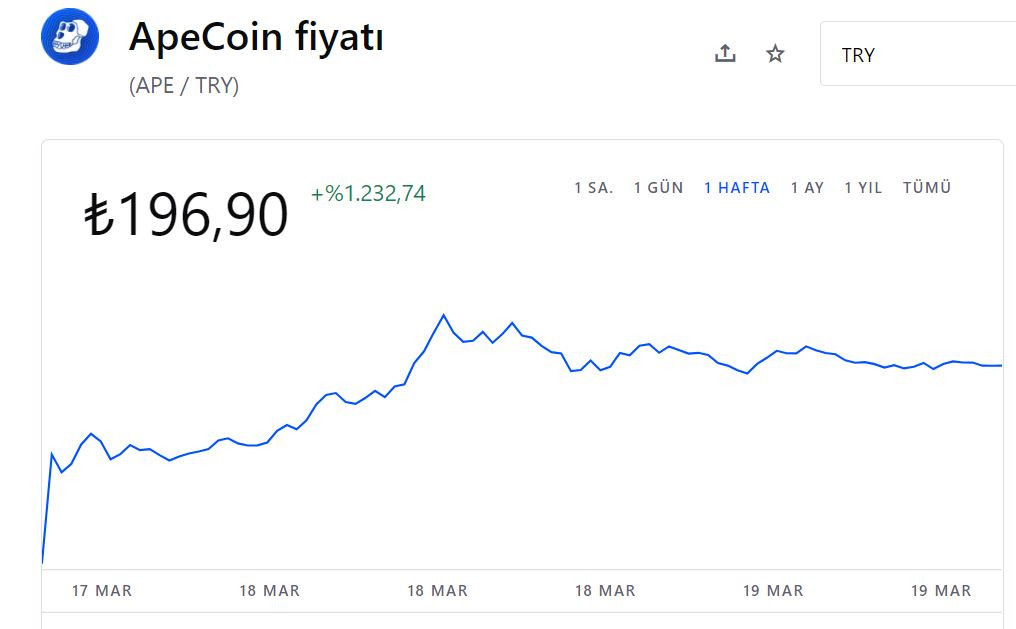Switch chart to 1 AY range
The height and width of the screenshot is (629, 1016).
click(x=807, y=188)
